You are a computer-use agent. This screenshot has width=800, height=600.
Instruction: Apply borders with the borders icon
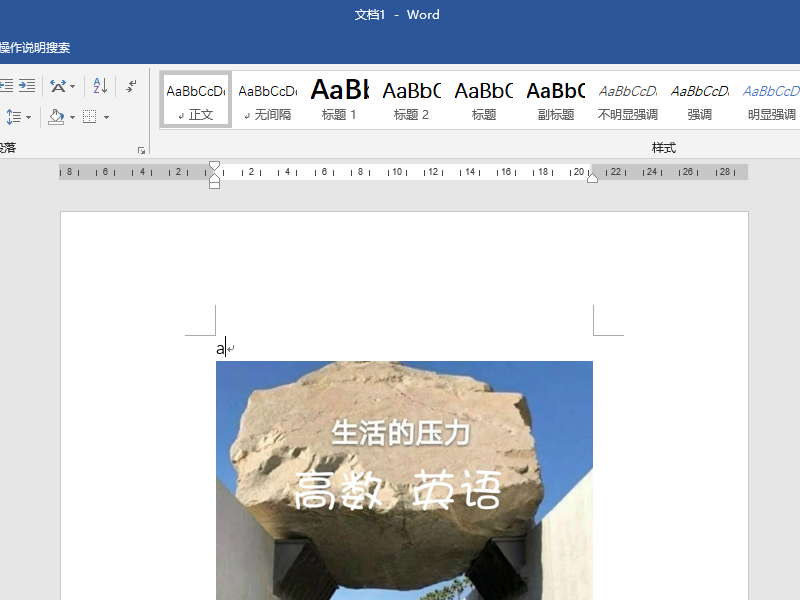point(90,117)
